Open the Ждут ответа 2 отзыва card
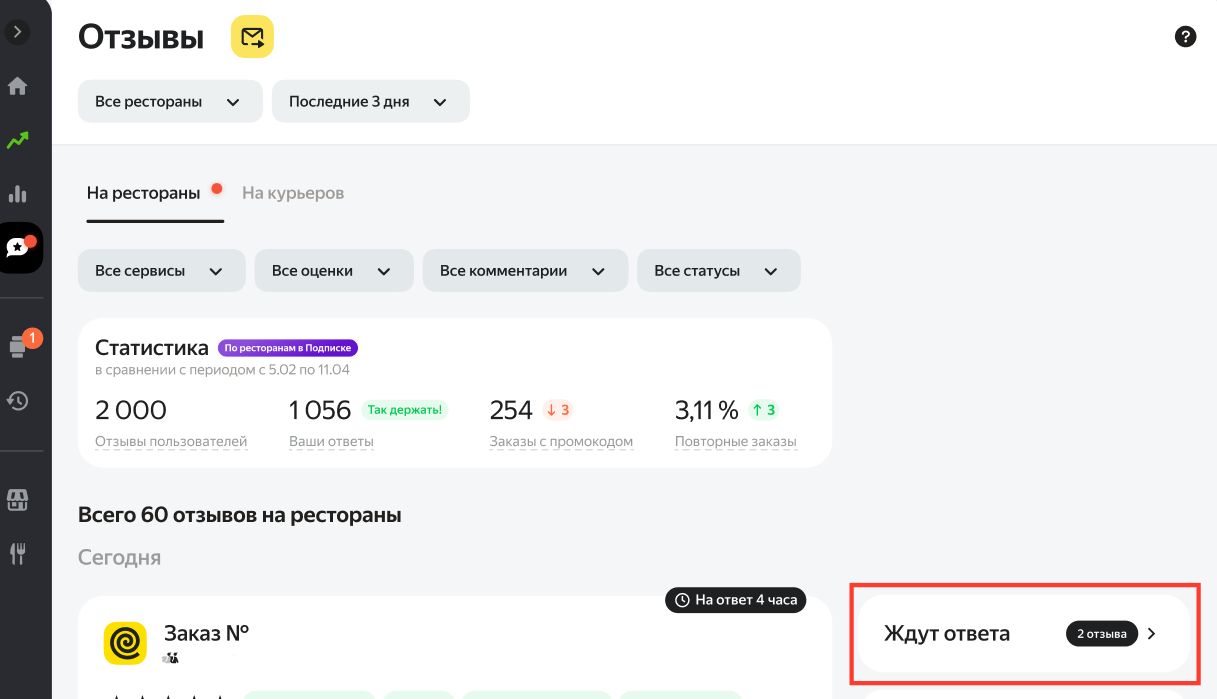This screenshot has height=699, width=1217. click(1023, 634)
